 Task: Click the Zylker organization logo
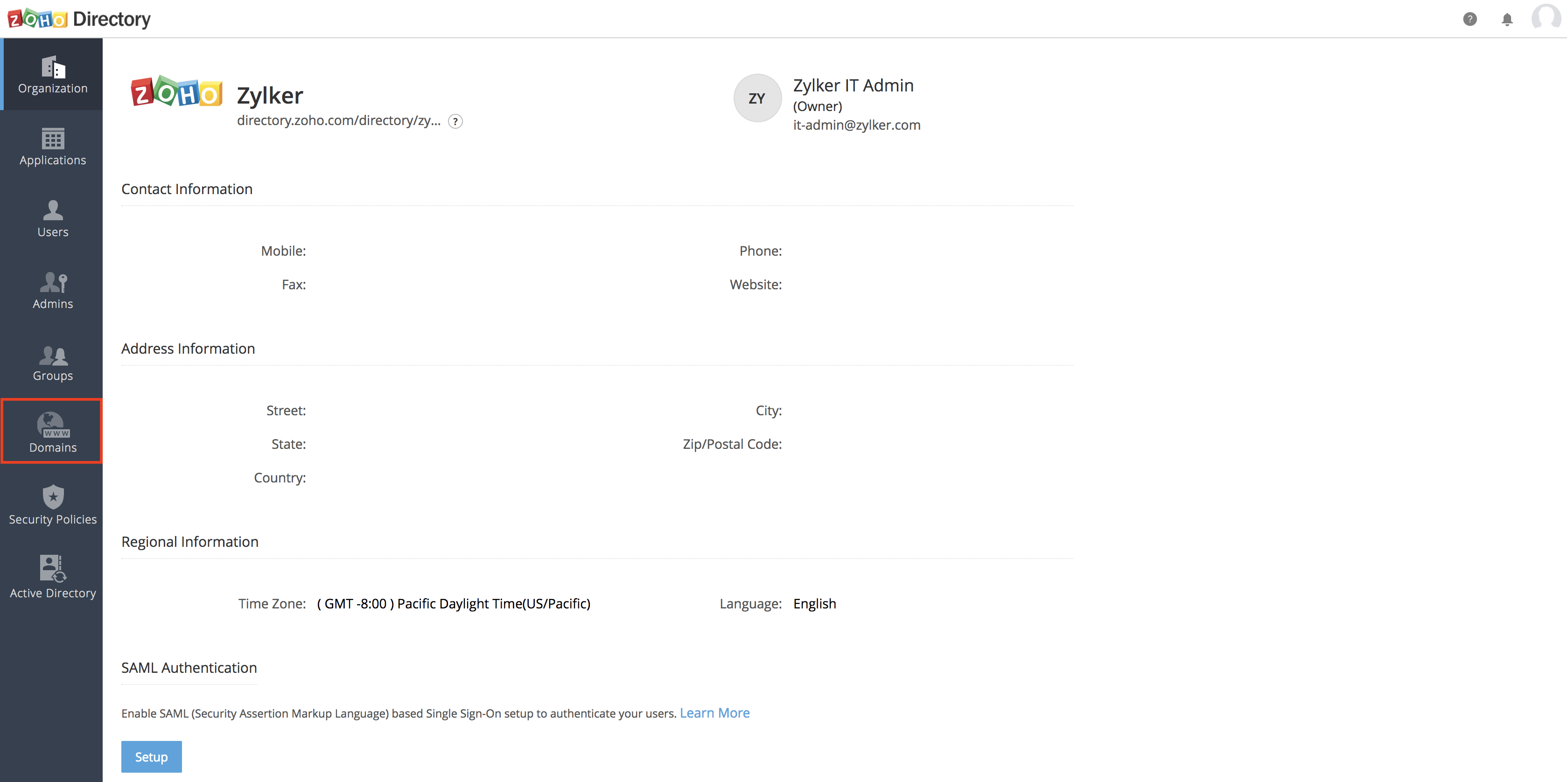point(176,92)
